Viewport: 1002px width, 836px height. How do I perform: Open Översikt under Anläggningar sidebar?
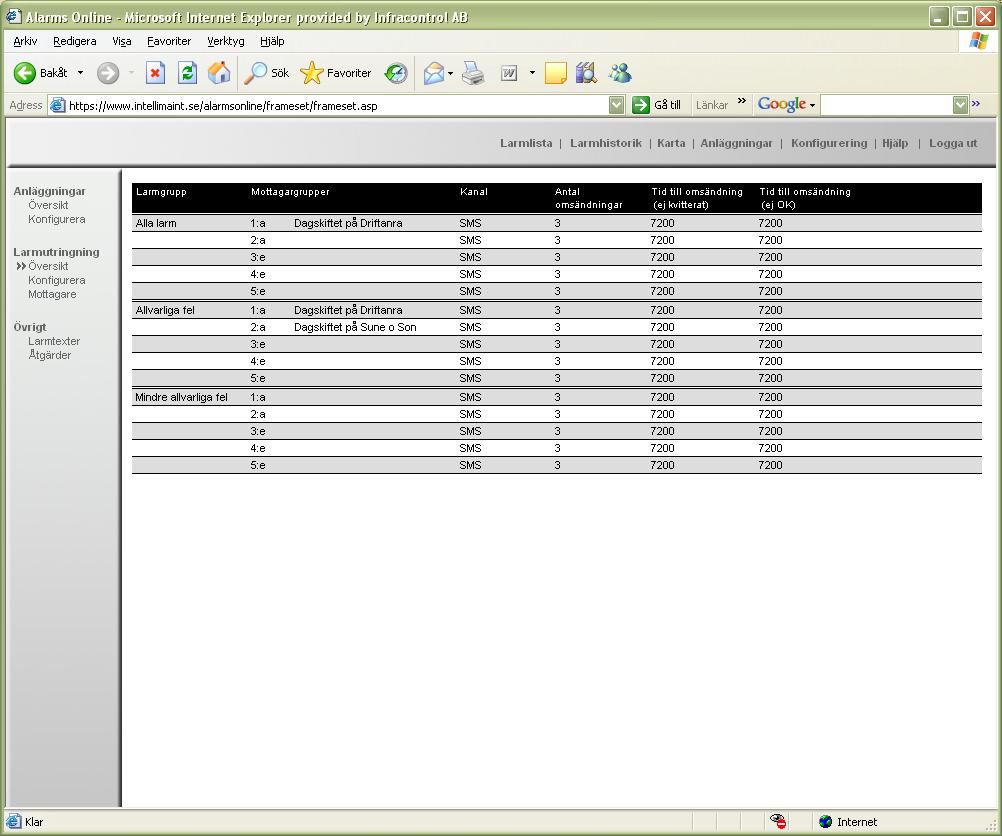click(x=48, y=205)
